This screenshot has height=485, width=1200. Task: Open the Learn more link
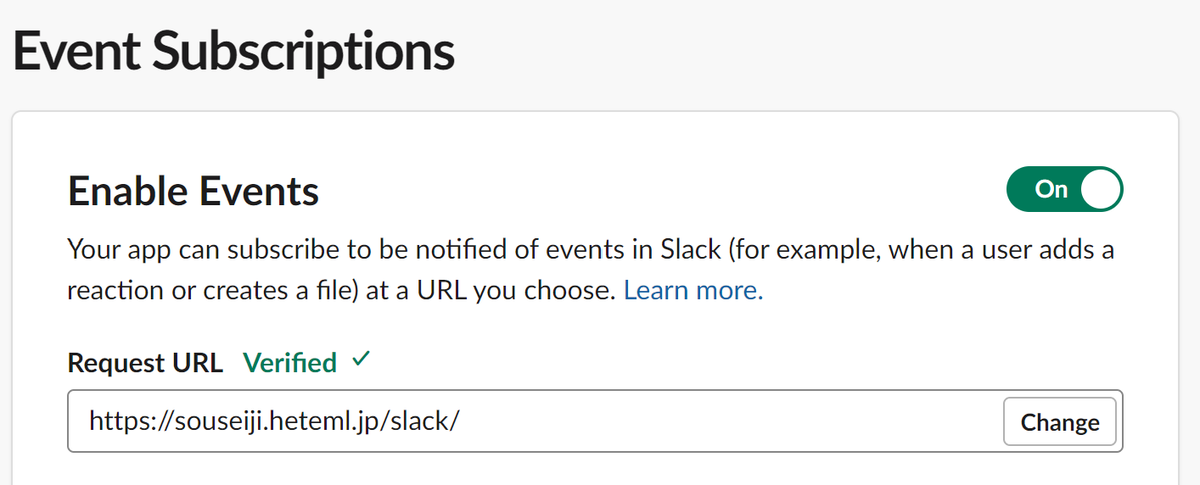pyautogui.click(x=693, y=291)
